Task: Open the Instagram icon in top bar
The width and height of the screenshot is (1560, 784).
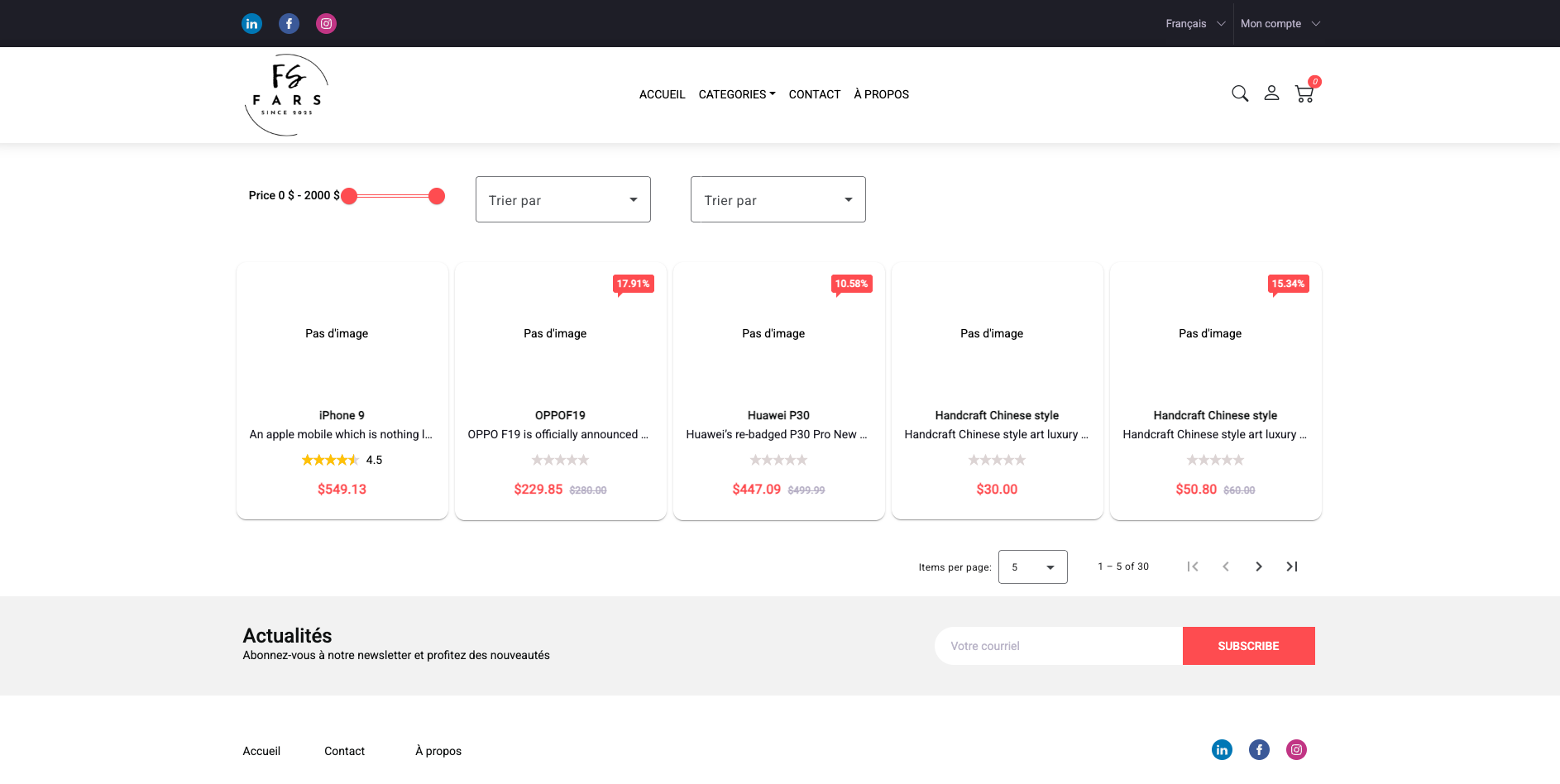Action: click(x=326, y=24)
